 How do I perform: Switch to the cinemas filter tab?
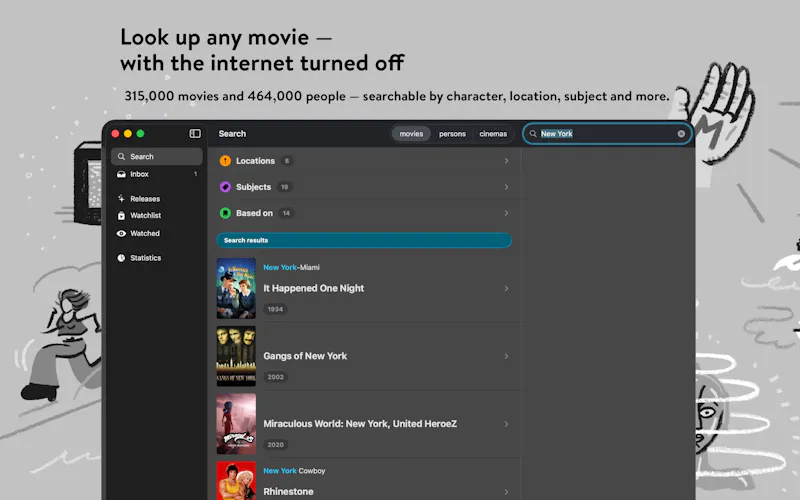[493, 134]
